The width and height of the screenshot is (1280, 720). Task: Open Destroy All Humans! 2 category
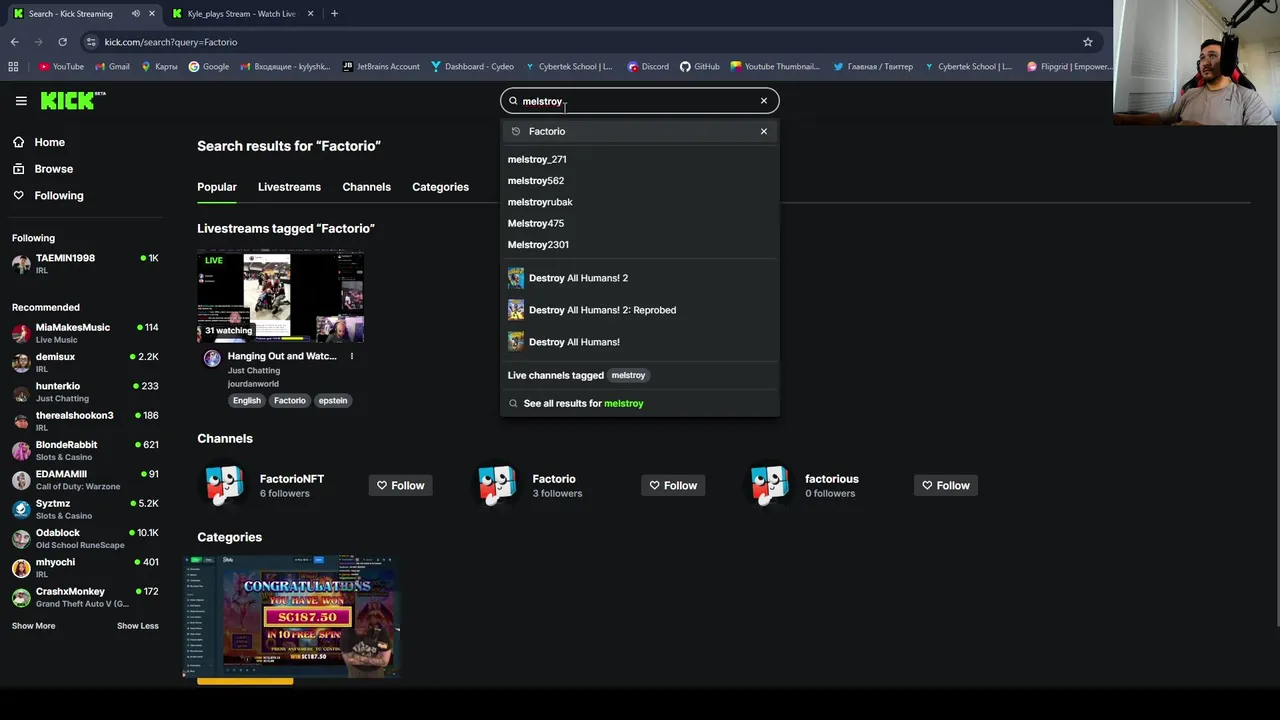640,278
